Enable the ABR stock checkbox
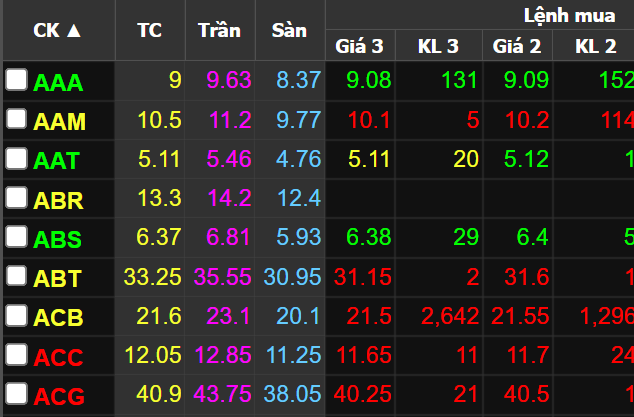 16,198
